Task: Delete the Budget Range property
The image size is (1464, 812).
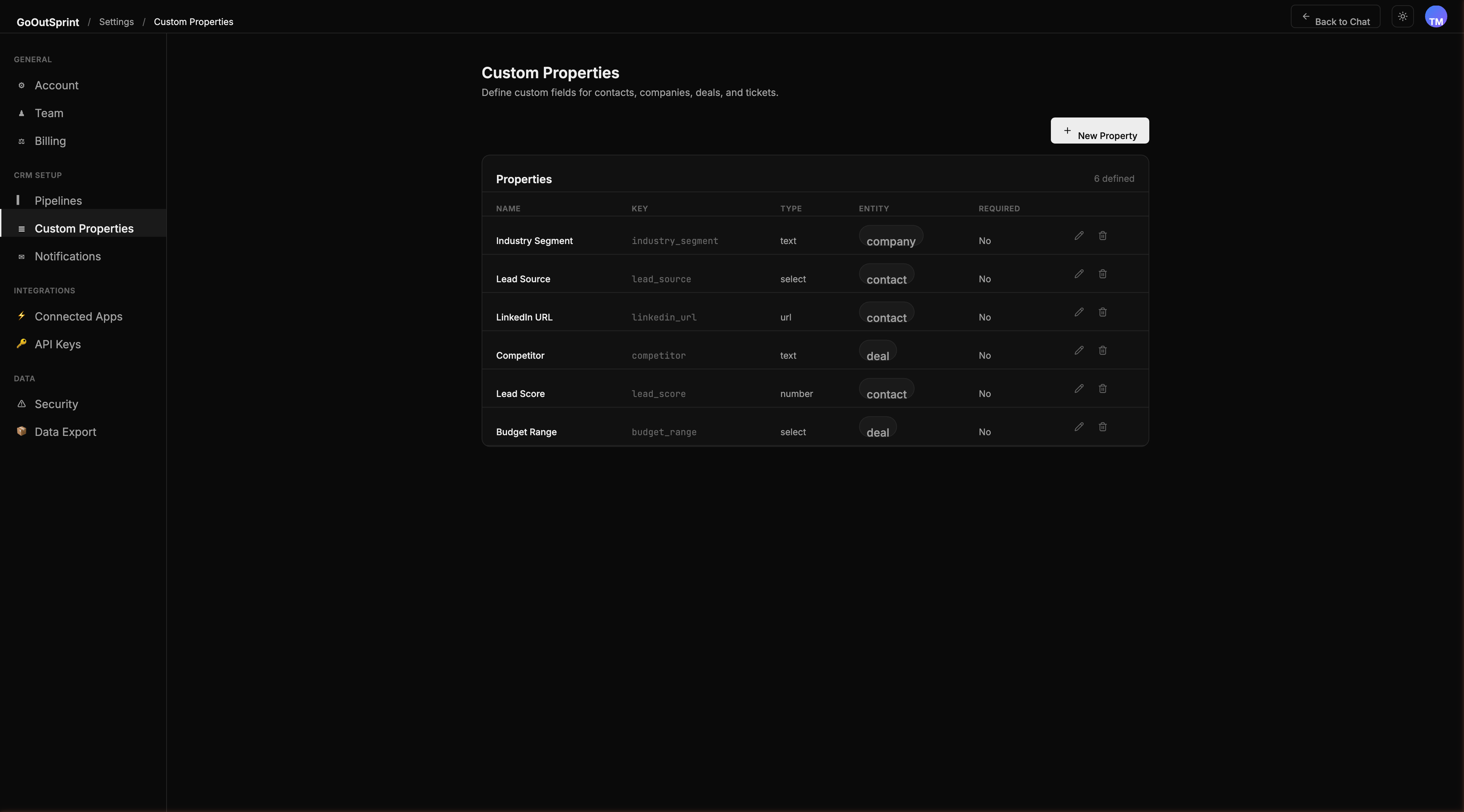Action: click(x=1103, y=427)
